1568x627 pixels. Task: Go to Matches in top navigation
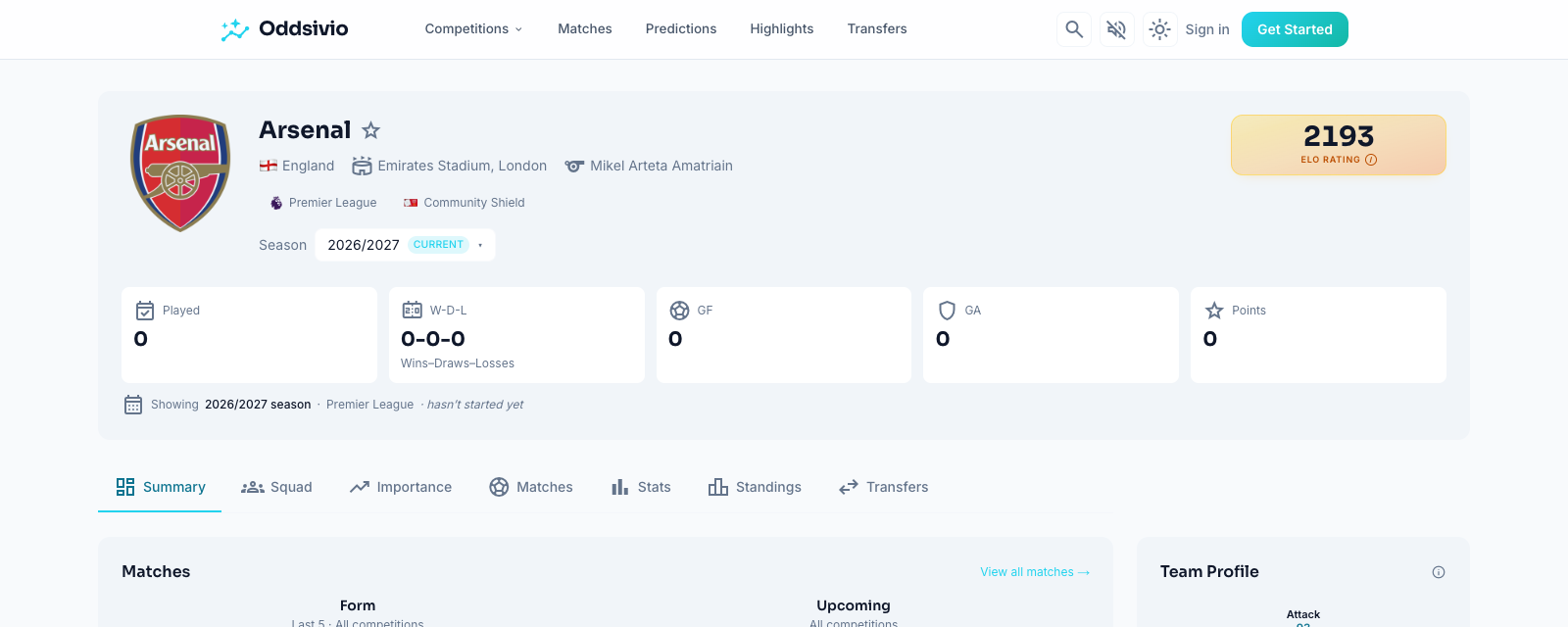point(585,29)
